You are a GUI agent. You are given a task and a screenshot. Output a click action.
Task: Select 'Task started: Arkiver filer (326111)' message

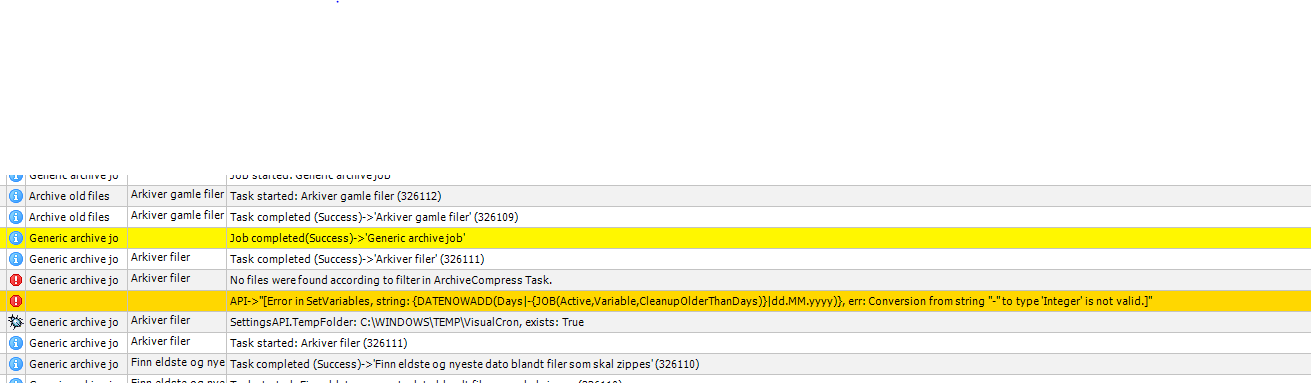pos(319,343)
